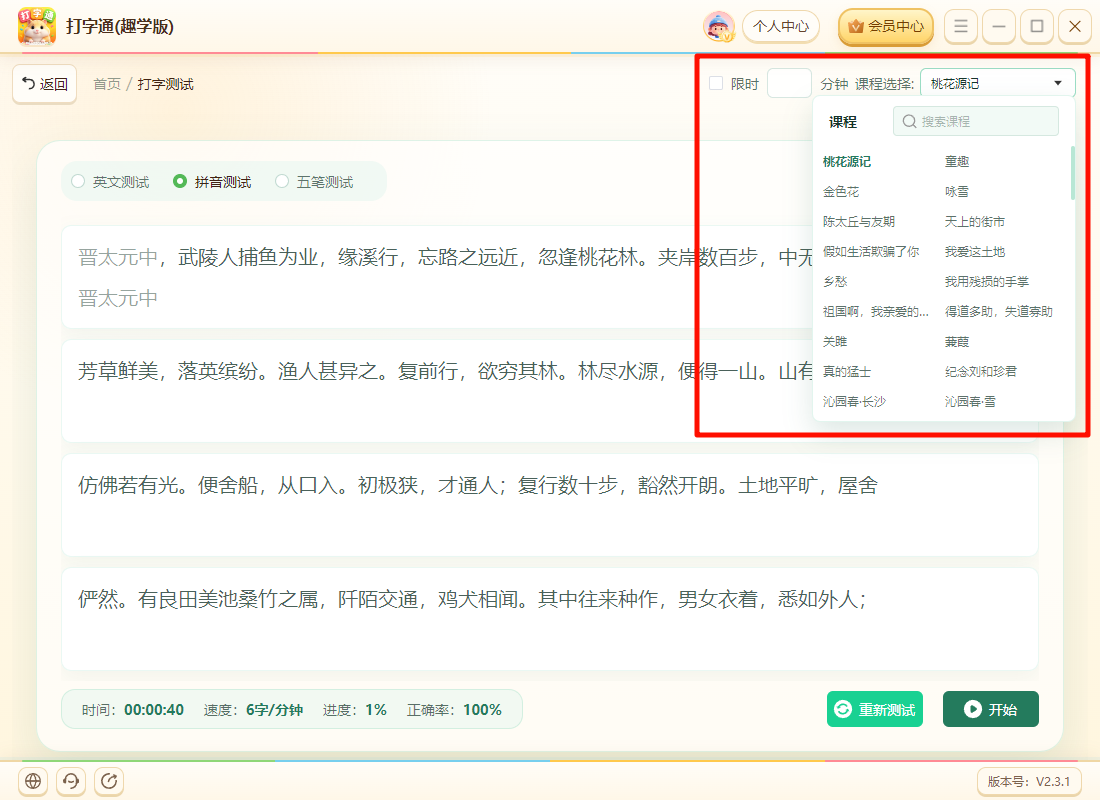Click the 时间 00:00:40 value
Viewport: 1100px width, 800px height.
coord(154,709)
